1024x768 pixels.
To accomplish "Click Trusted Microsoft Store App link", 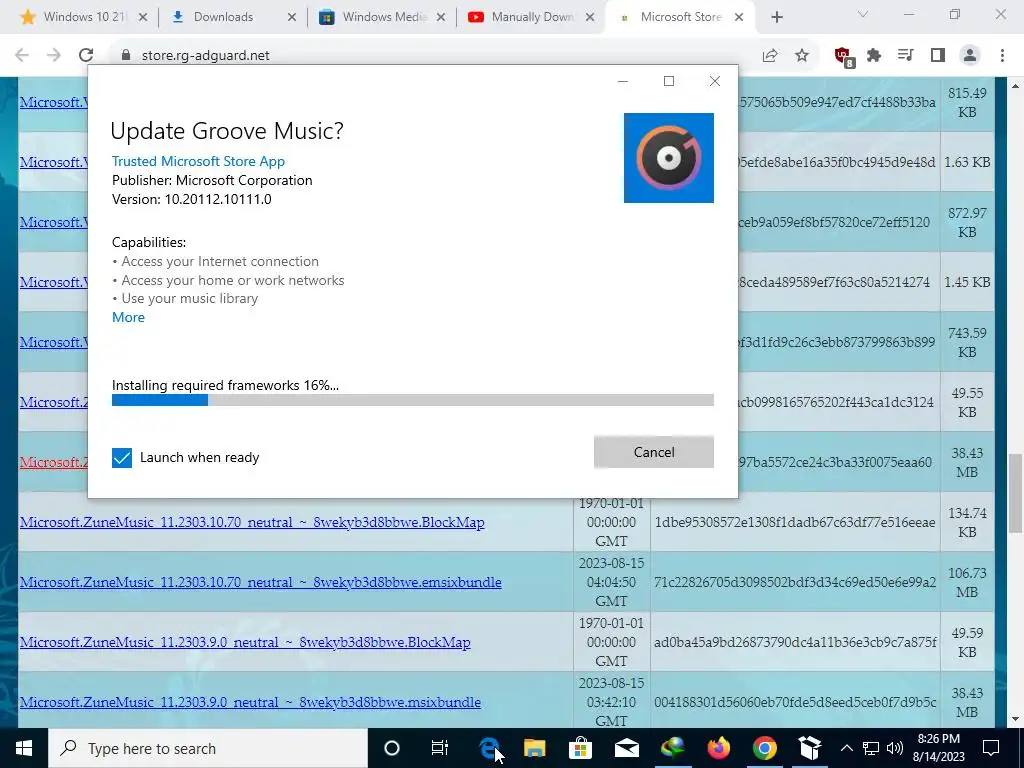I will [199, 161].
